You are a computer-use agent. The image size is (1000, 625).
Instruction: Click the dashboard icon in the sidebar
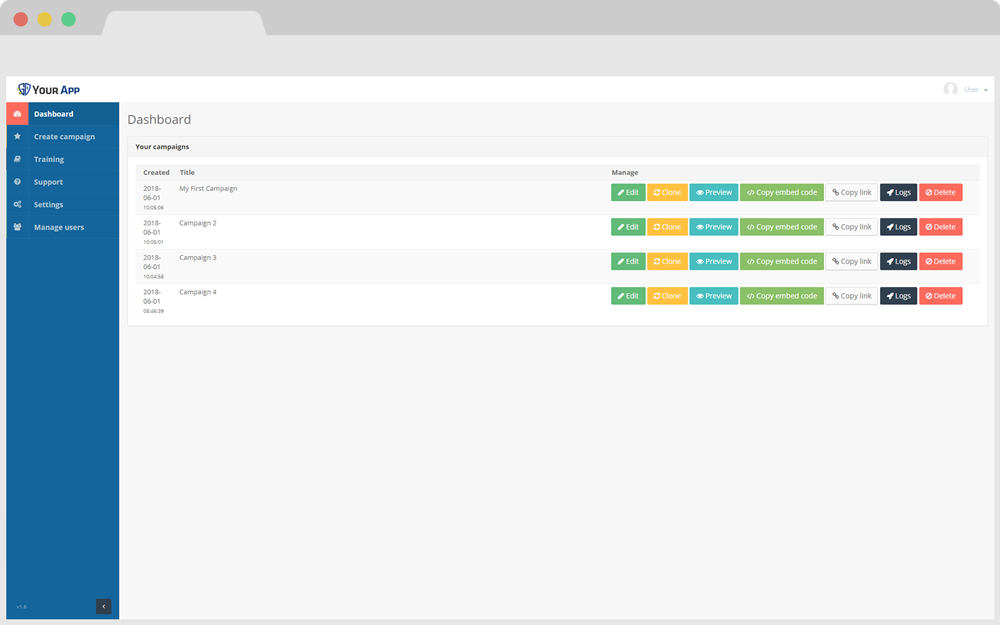tap(17, 114)
